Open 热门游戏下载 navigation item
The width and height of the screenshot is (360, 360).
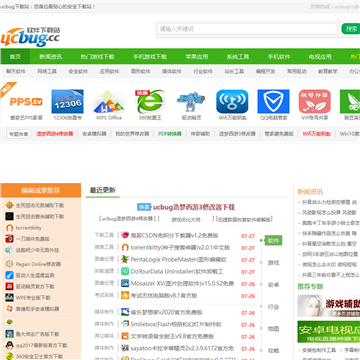pyautogui.click(x=97, y=57)
